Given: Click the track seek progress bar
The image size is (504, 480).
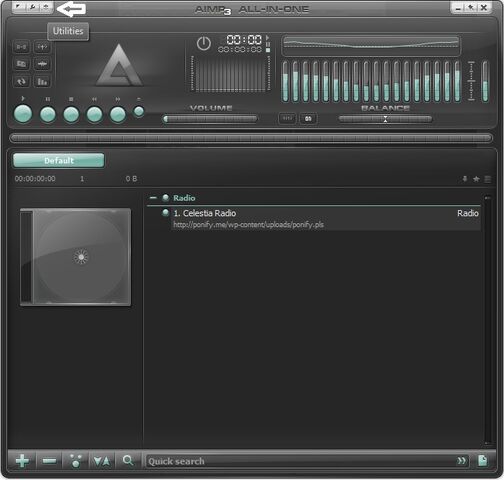Looking at the screenshot, I should (x=251, y=138).
